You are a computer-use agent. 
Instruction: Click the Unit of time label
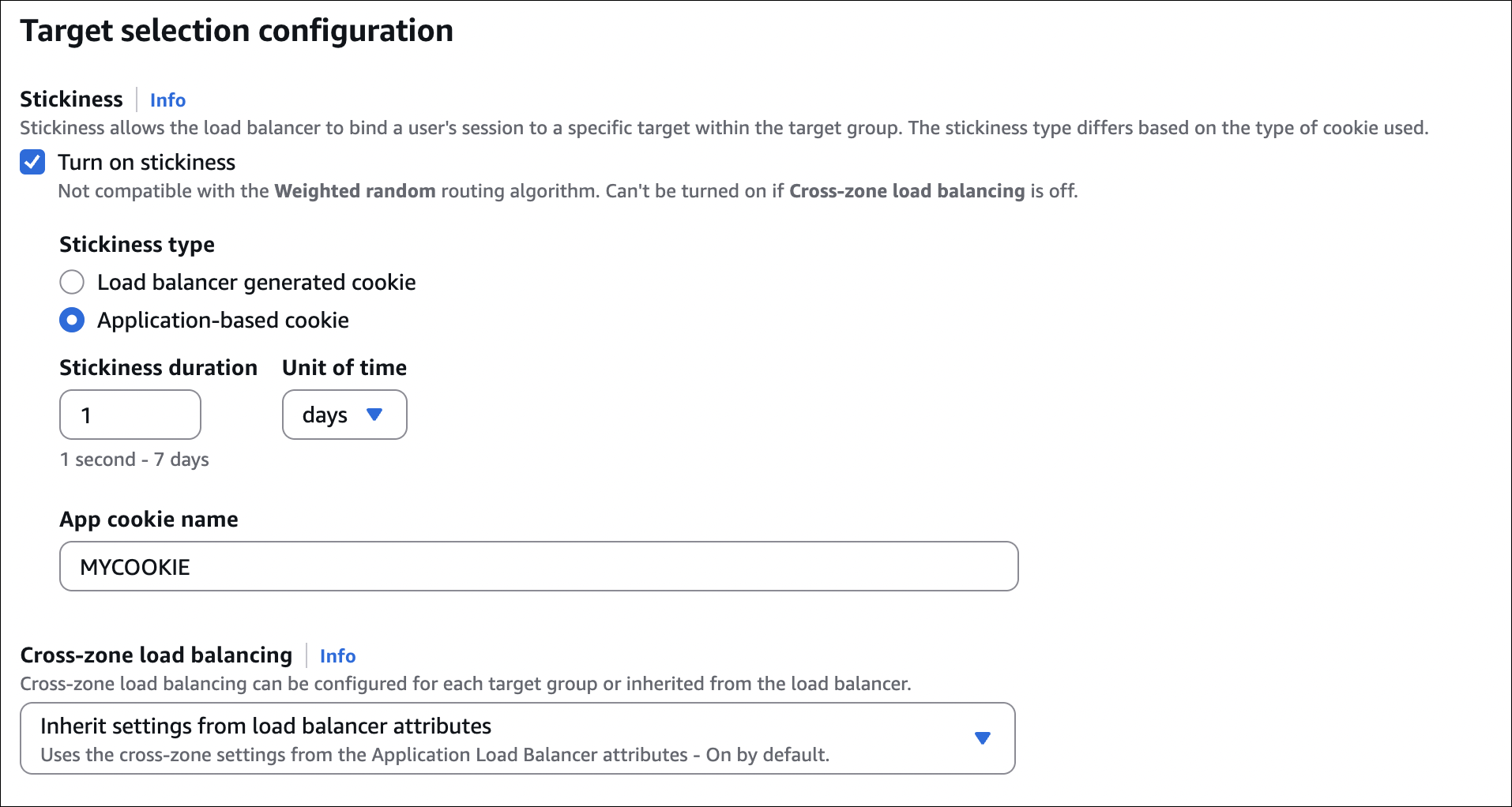pos(344,368)
